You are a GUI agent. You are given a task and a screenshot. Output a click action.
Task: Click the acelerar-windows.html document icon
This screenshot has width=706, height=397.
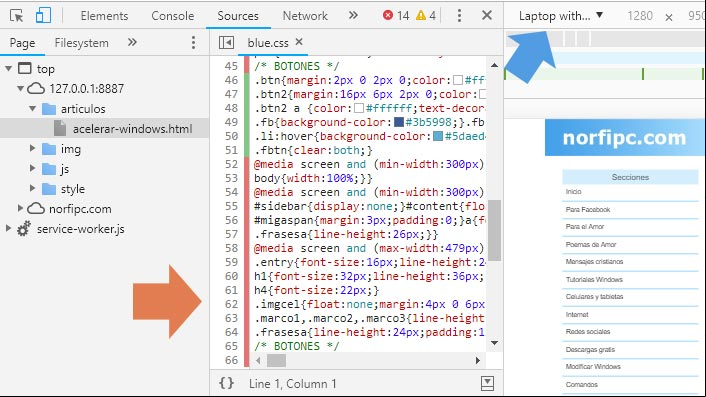60,129
